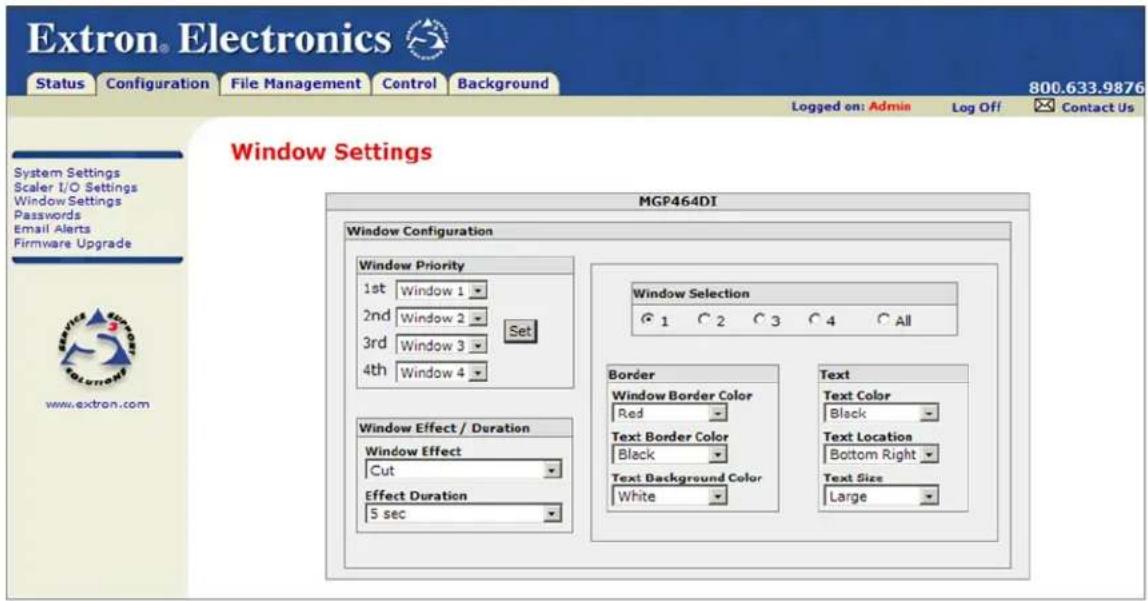
Task: Click the 800.633.9876 phone number
Action: [x=1086, y=88]
